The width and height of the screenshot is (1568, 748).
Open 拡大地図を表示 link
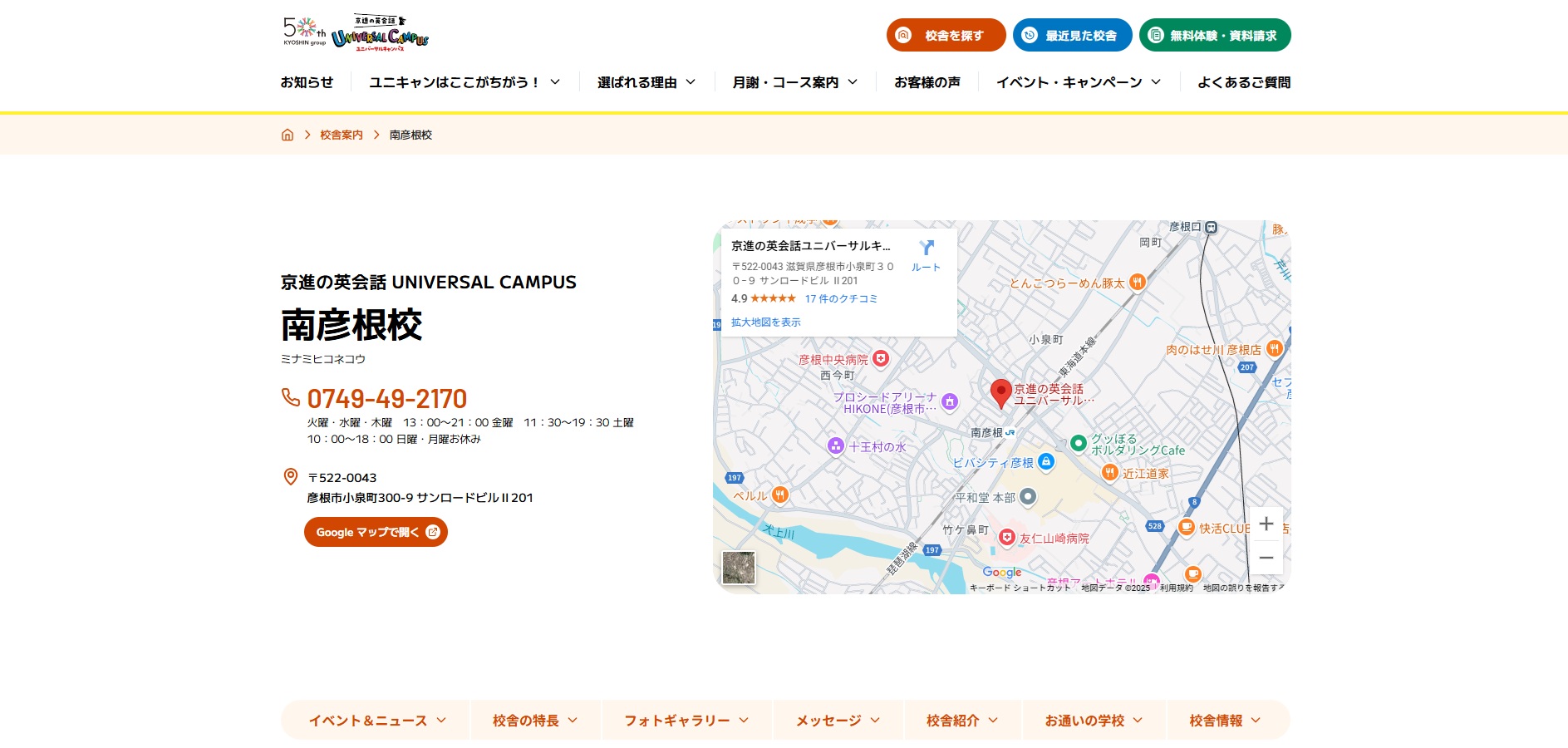[766, 322]
